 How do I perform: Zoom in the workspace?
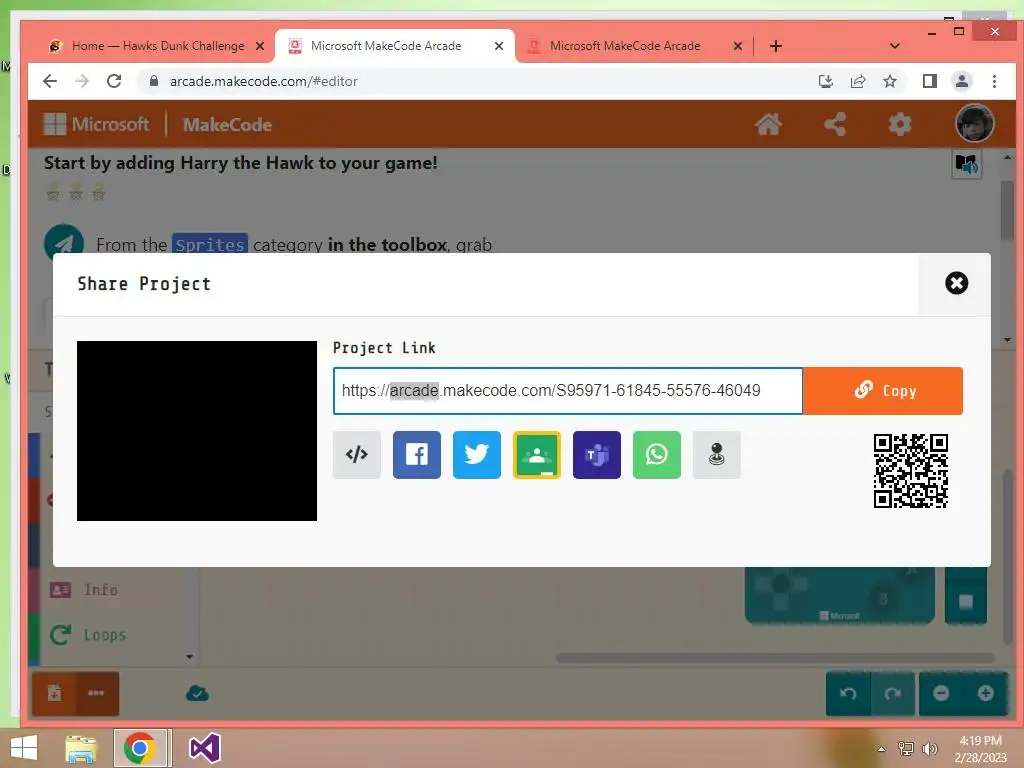point(985,694)
